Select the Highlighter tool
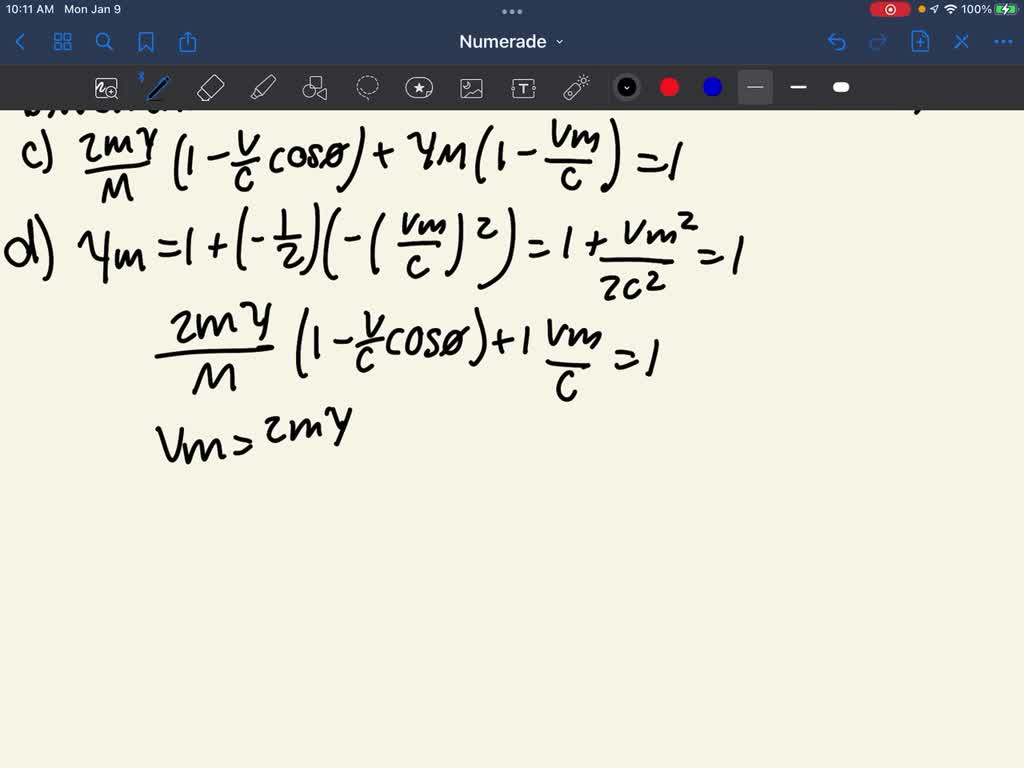This screenshot has width=1024, height=768. pos(263,88)
